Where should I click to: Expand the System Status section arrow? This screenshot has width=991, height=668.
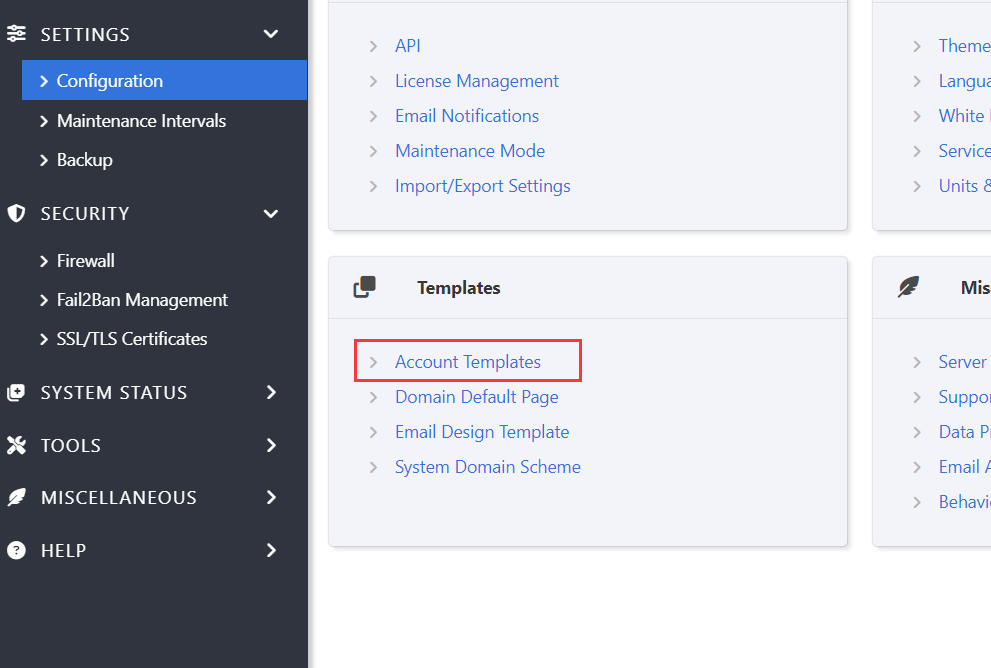tap(271, 392)
